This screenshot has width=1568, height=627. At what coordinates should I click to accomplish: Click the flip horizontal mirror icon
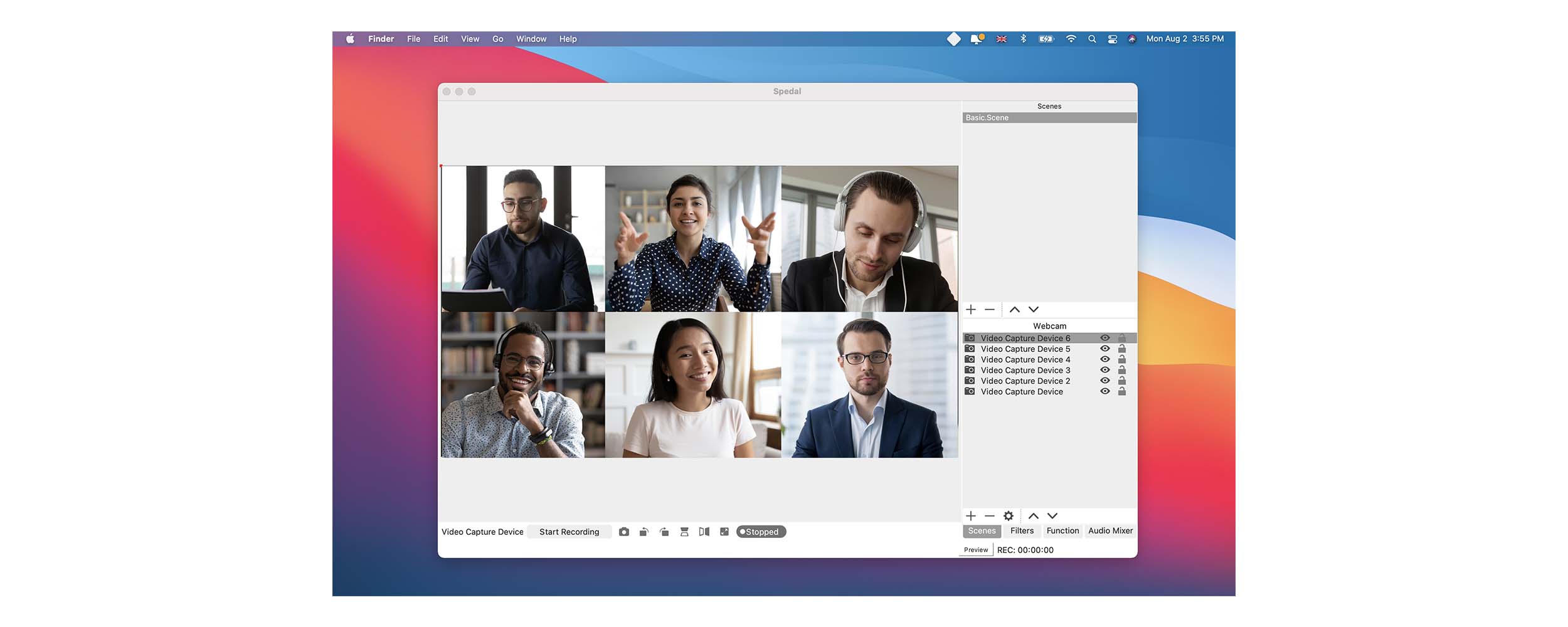pos(704,532)
